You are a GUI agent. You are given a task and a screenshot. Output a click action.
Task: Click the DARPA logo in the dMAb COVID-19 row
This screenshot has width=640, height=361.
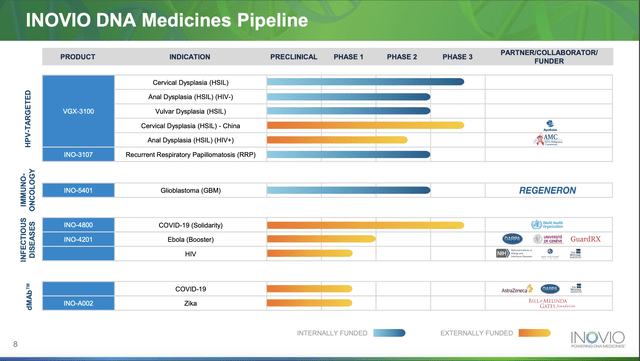pos(550,289)
